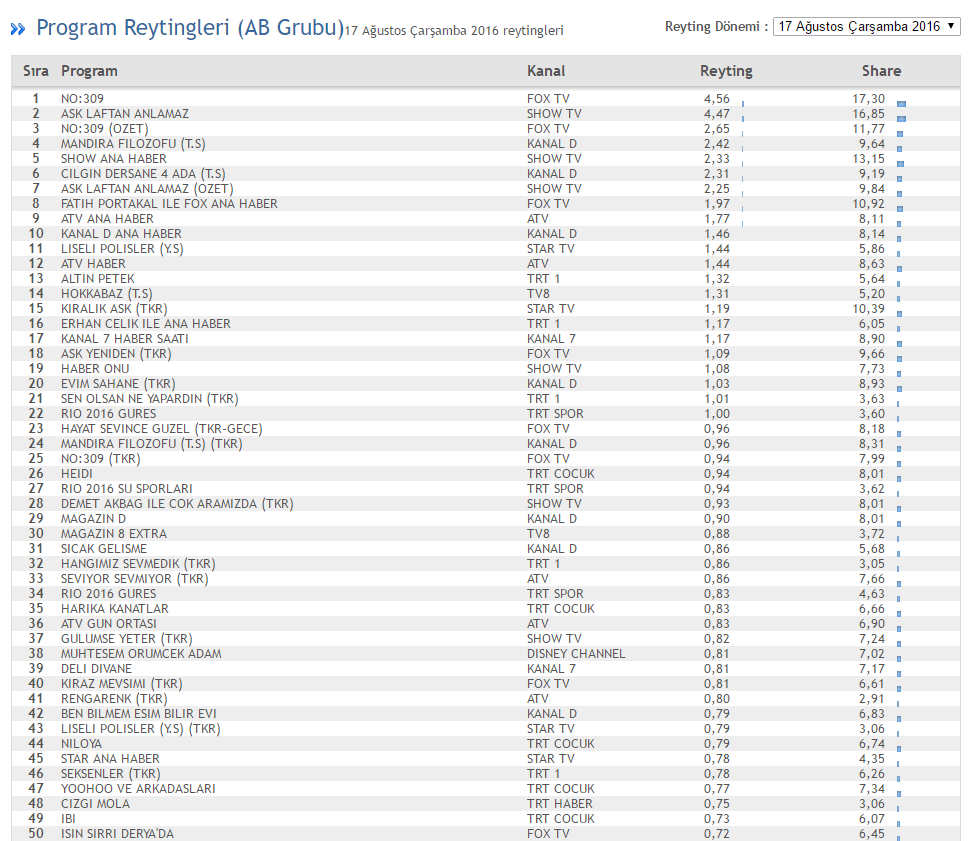
Task: Click DISNEY CHANNEL channel cell
Action: (576, 654)
